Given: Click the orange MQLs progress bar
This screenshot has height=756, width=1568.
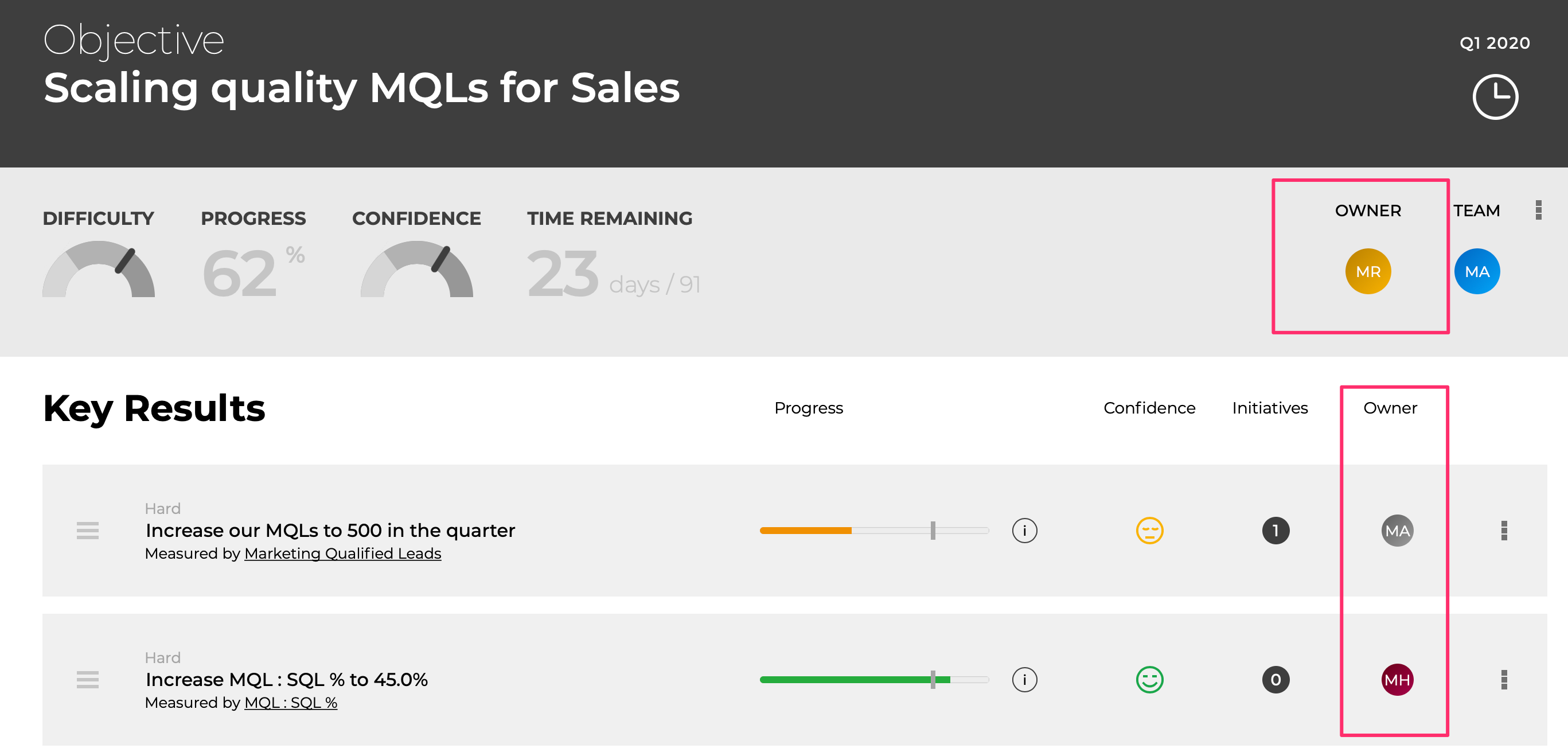Looking at the screenshot, I should click(x=874, y=531).
